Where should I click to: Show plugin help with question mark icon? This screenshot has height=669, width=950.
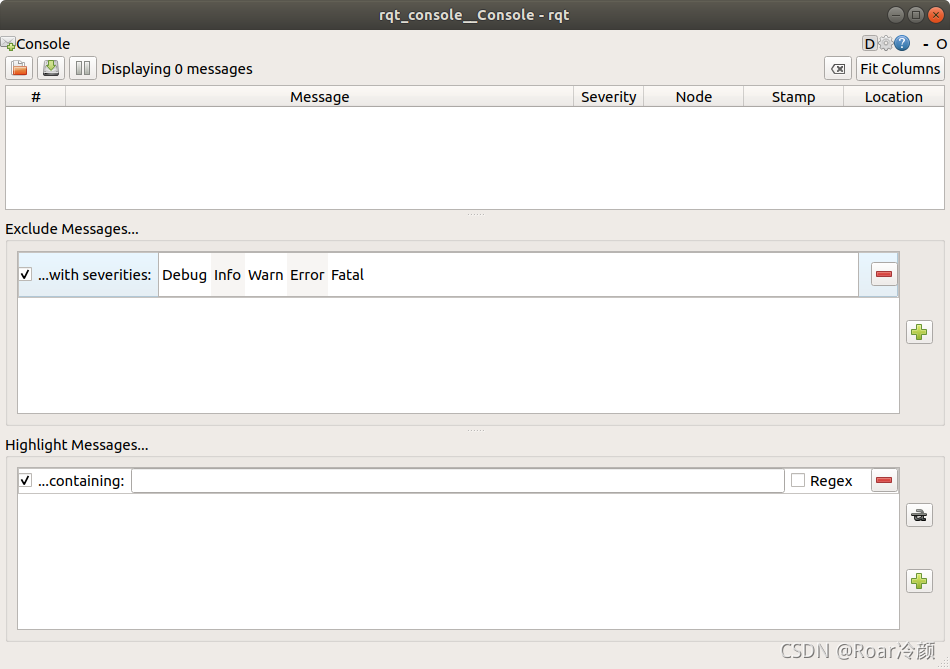point(902,44)
